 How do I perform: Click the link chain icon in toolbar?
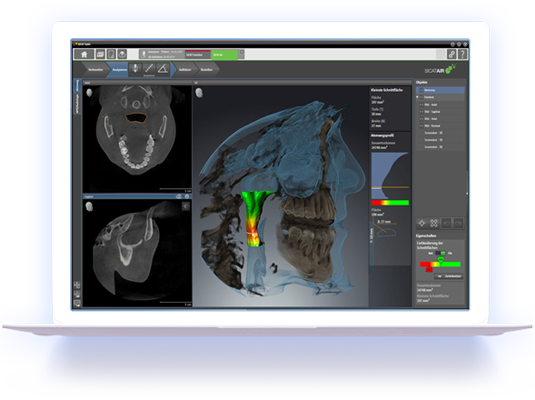click(x=452, y=54)
